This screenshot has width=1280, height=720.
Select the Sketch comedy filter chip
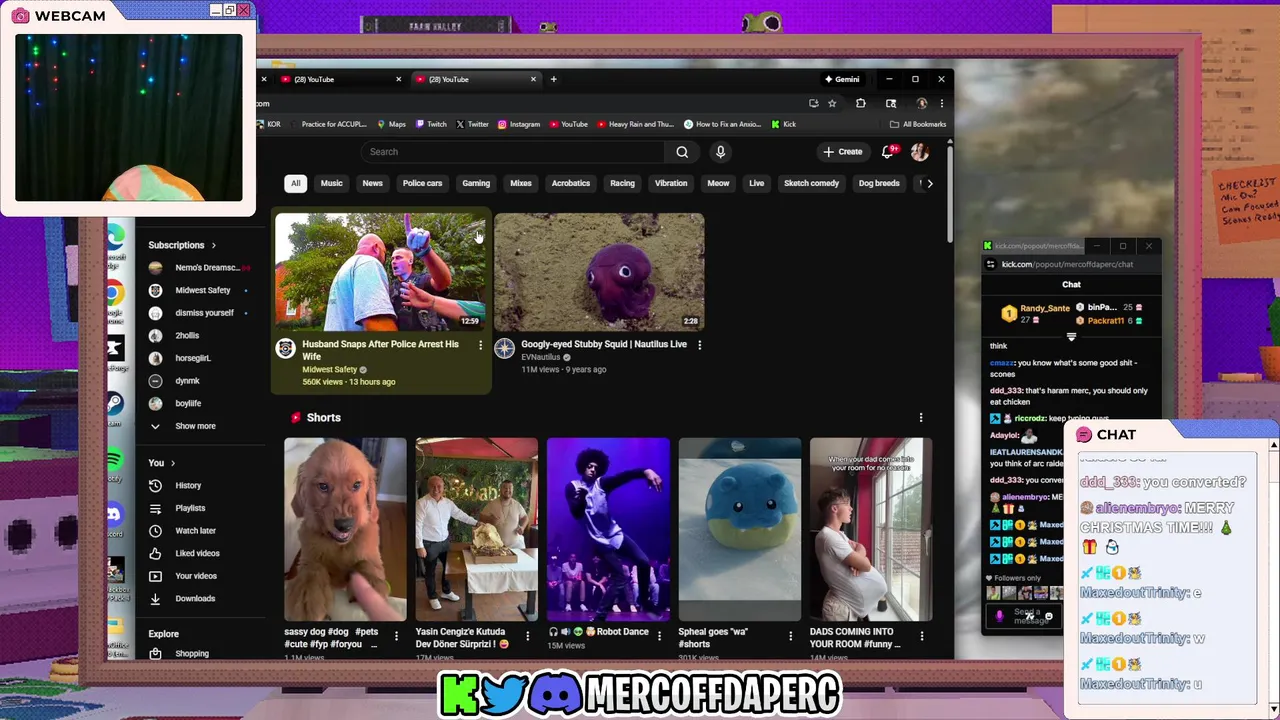coord(811,183)
